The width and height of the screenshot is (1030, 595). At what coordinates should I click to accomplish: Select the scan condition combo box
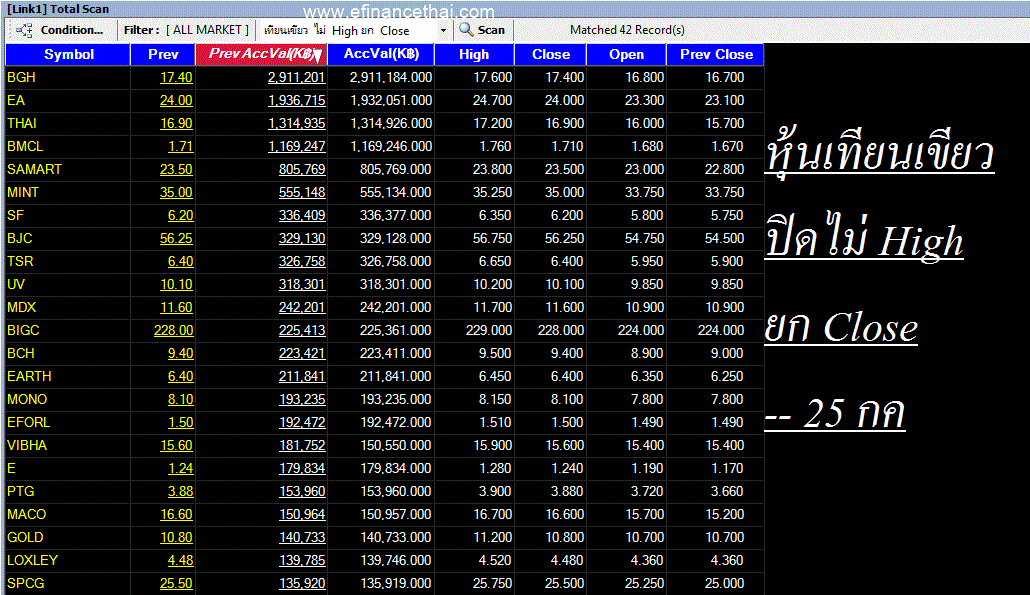coord(355,30)
